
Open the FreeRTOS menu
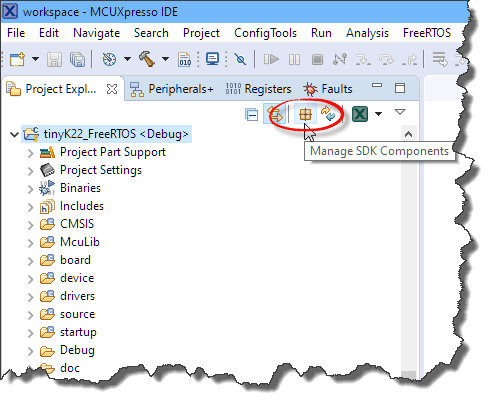(427, 33)
